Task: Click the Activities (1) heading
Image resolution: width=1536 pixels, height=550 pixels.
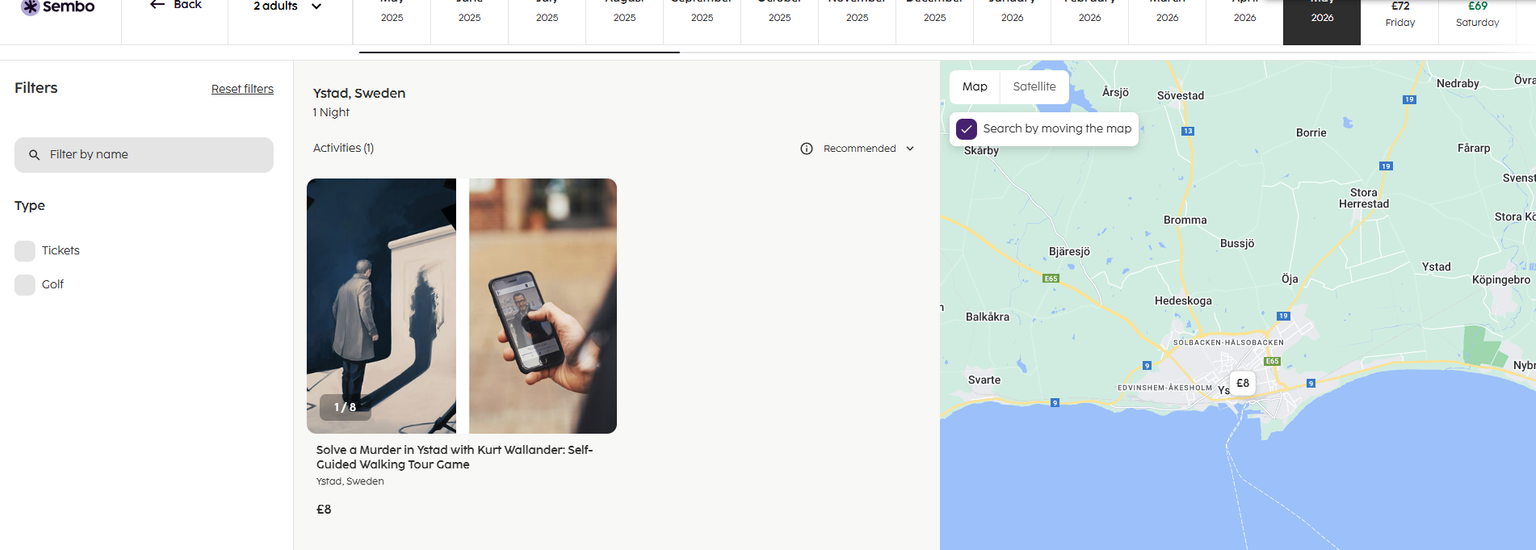Action: pyautogui.click(x=343, y=148)
